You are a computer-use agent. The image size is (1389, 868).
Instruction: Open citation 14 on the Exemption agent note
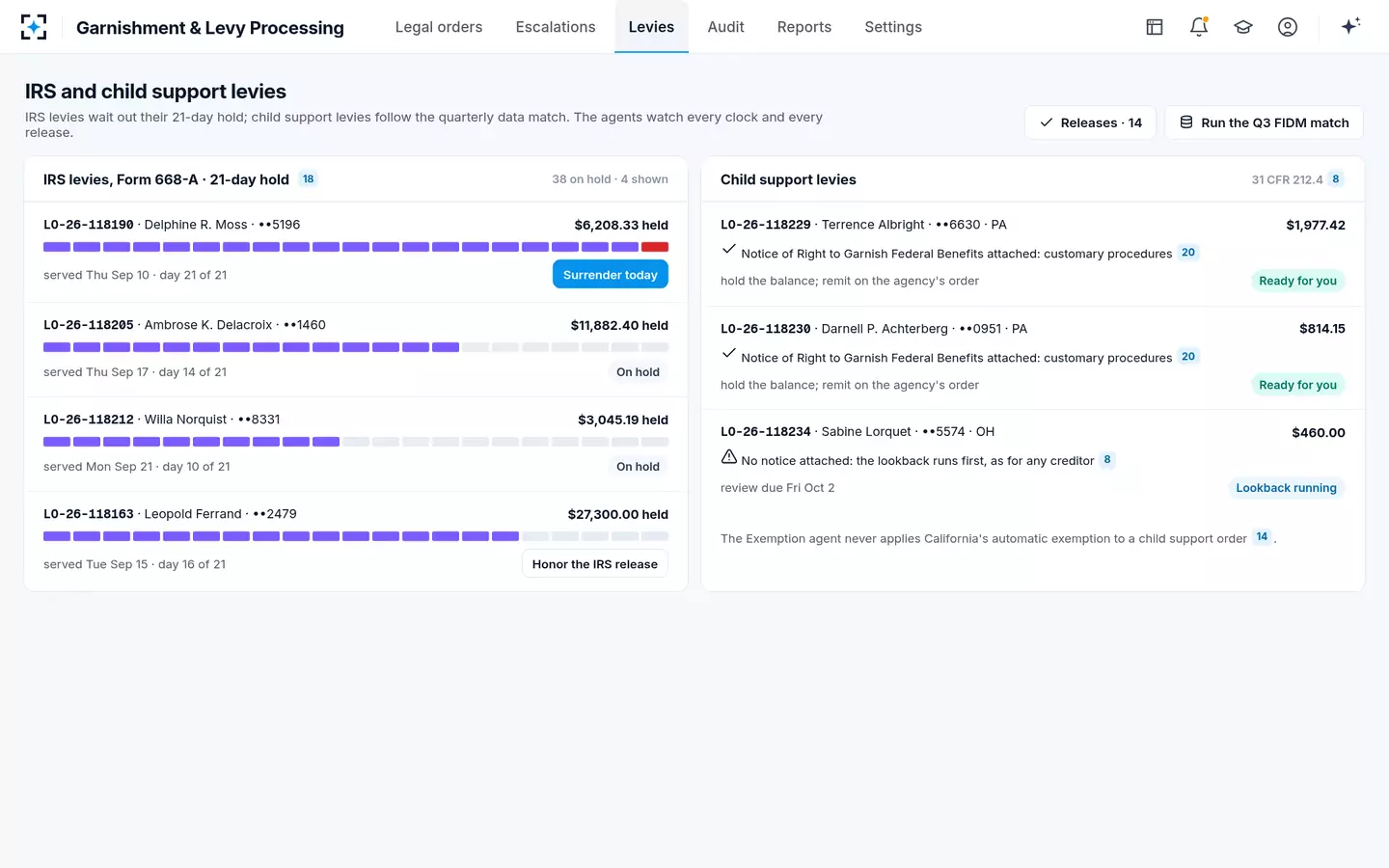pos(1263,537)
